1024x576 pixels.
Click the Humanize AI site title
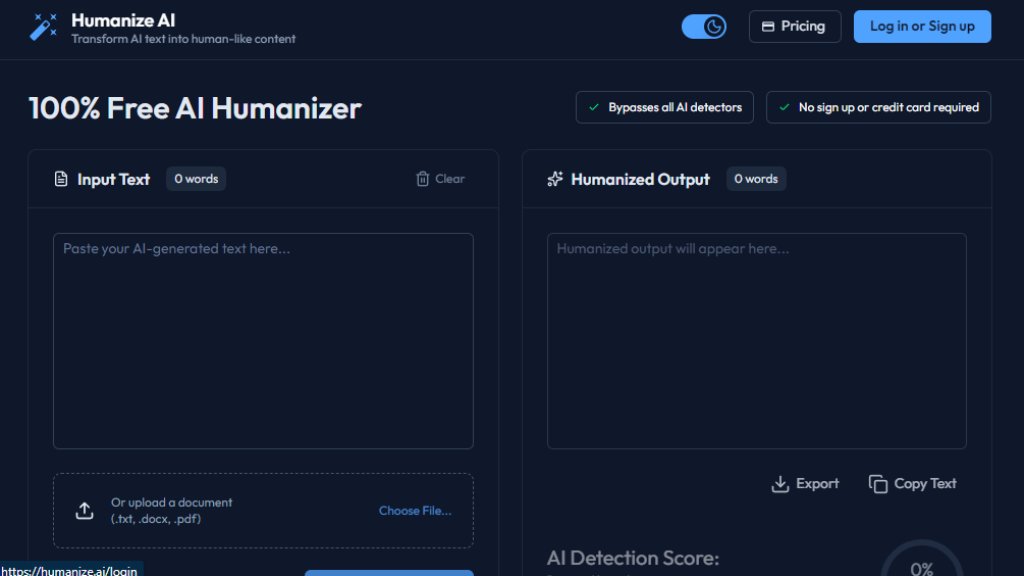(x=123, y=20)
